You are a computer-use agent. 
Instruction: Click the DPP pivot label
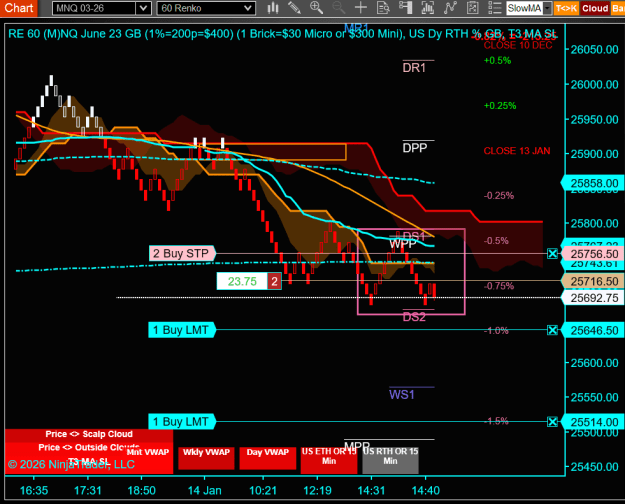click(415, 148)
